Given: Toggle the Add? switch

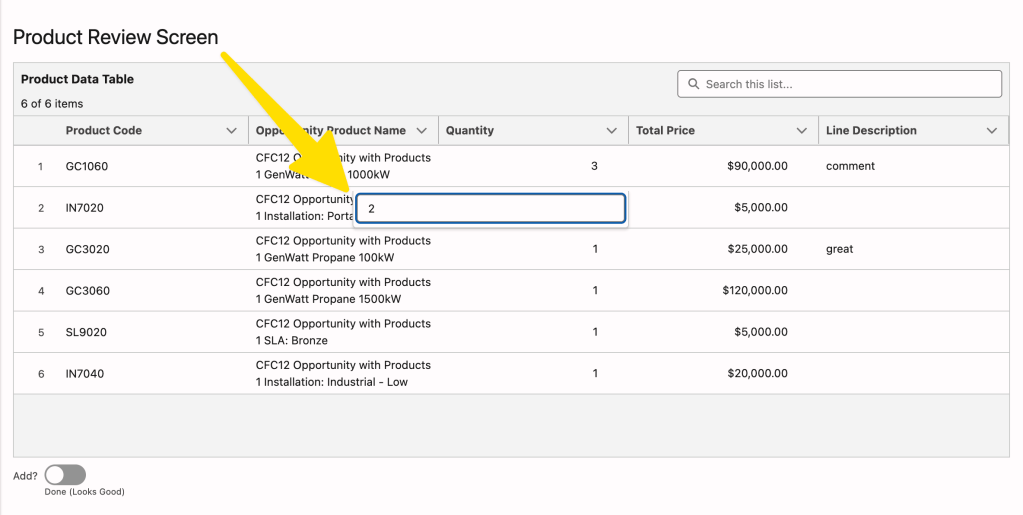Looking at the screenshot, I should point(65,475).
